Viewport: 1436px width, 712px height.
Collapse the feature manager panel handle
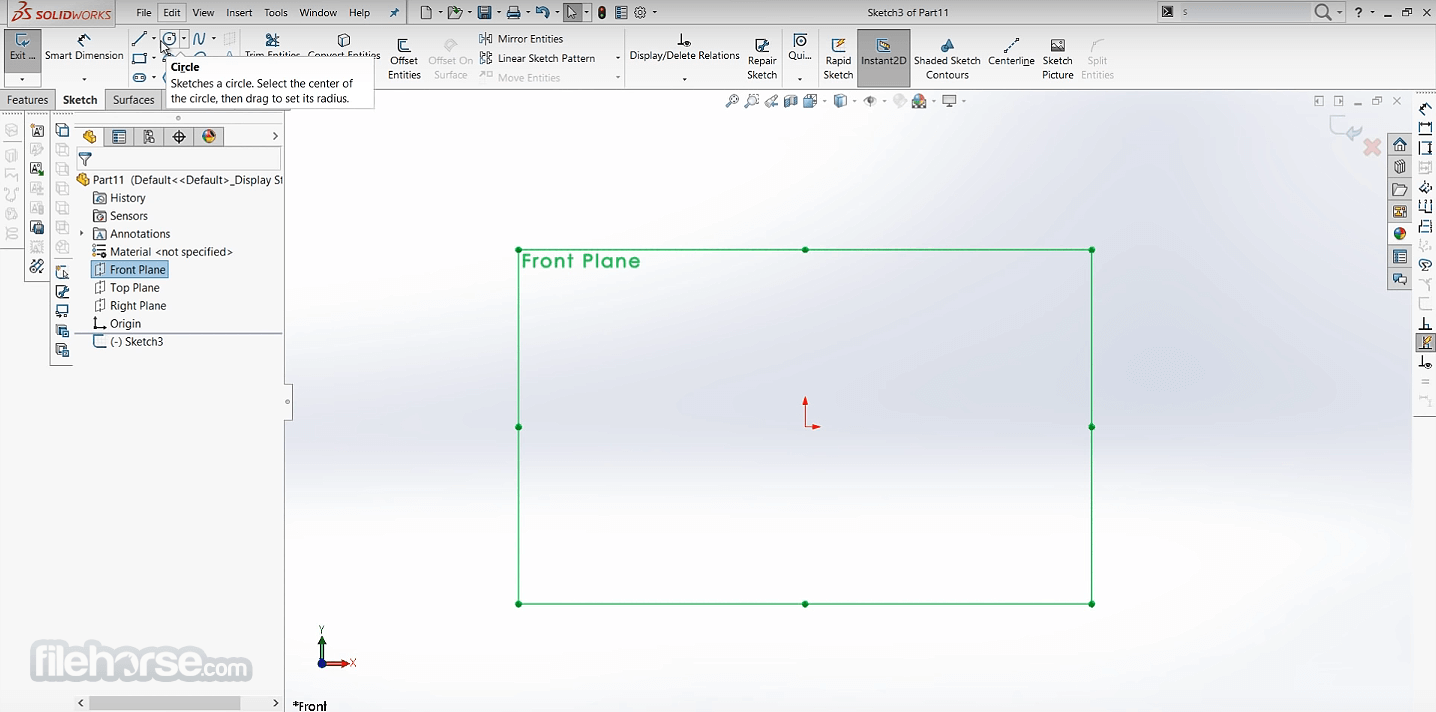click(x=287, y=402)
